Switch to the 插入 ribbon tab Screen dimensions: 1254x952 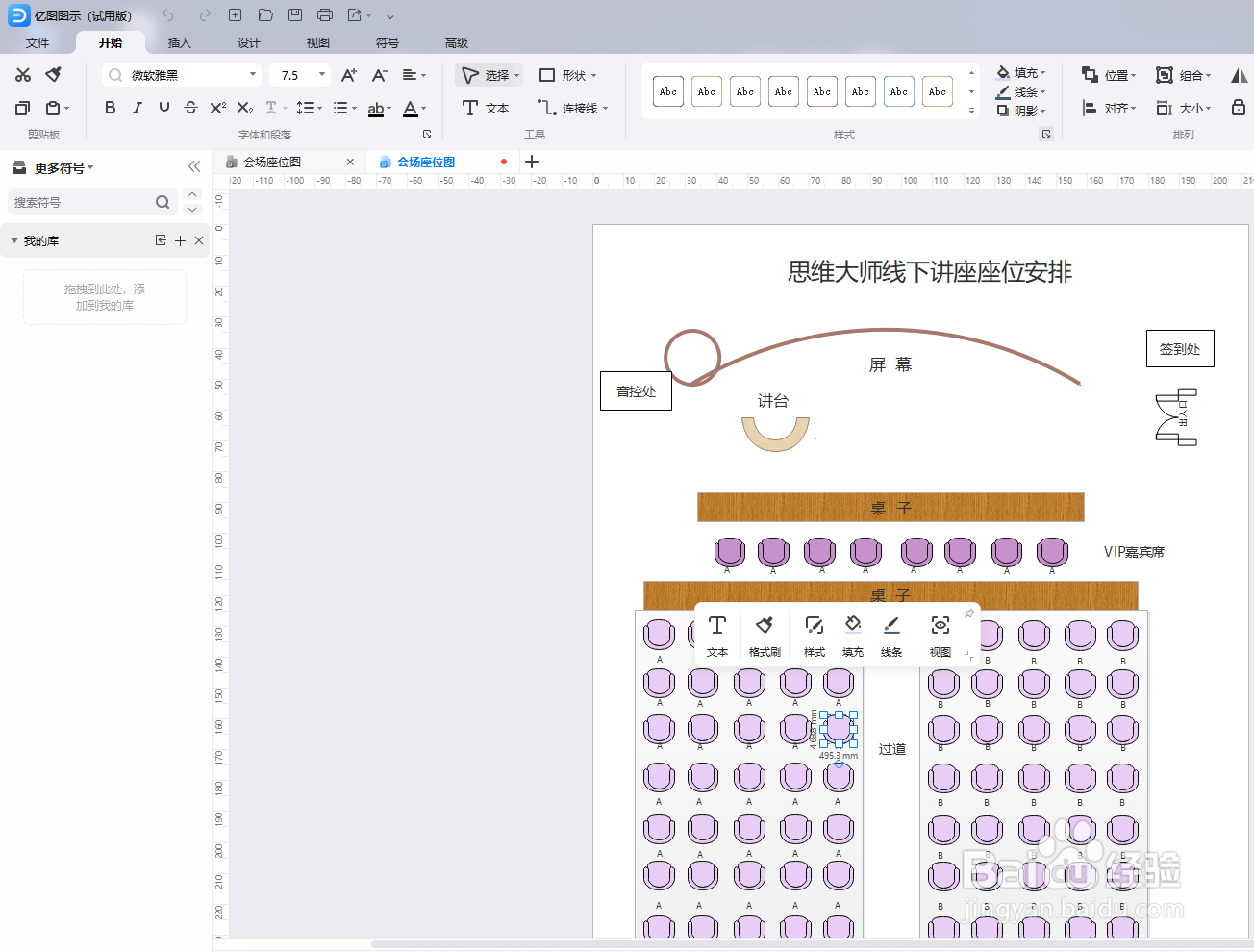(180, 42)
